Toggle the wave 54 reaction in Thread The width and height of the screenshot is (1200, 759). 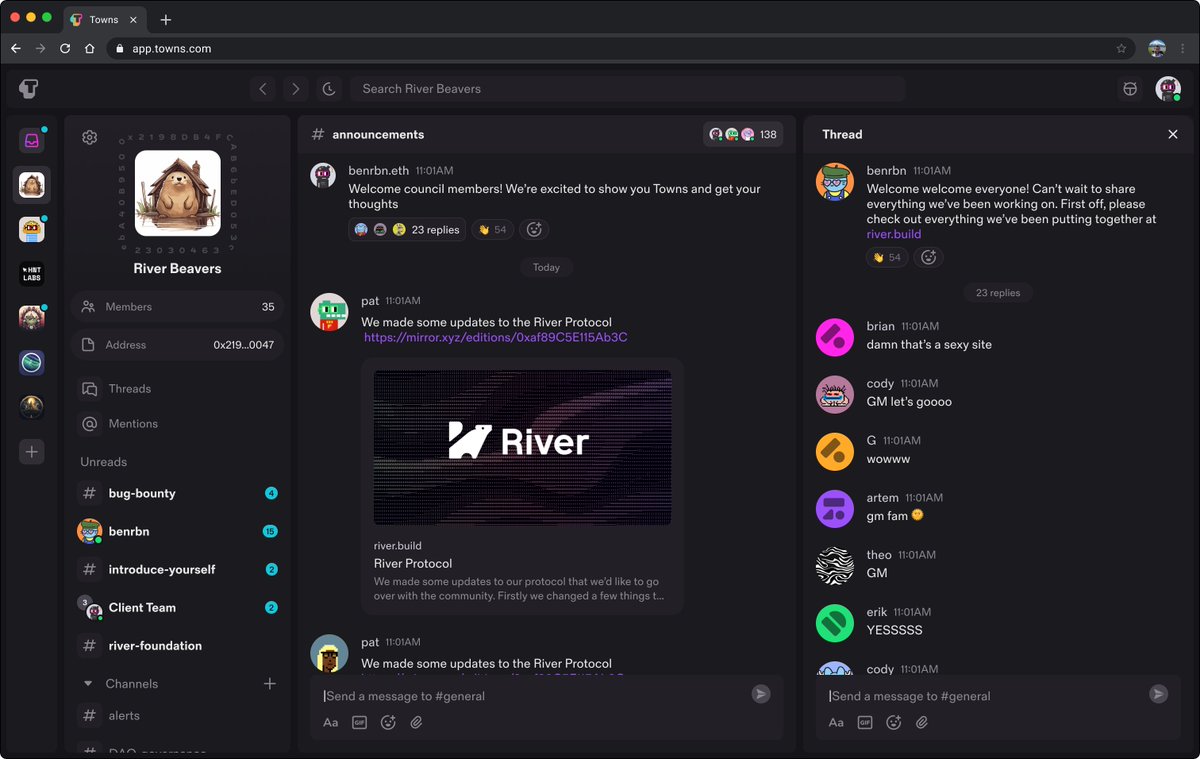click(887, 257)
